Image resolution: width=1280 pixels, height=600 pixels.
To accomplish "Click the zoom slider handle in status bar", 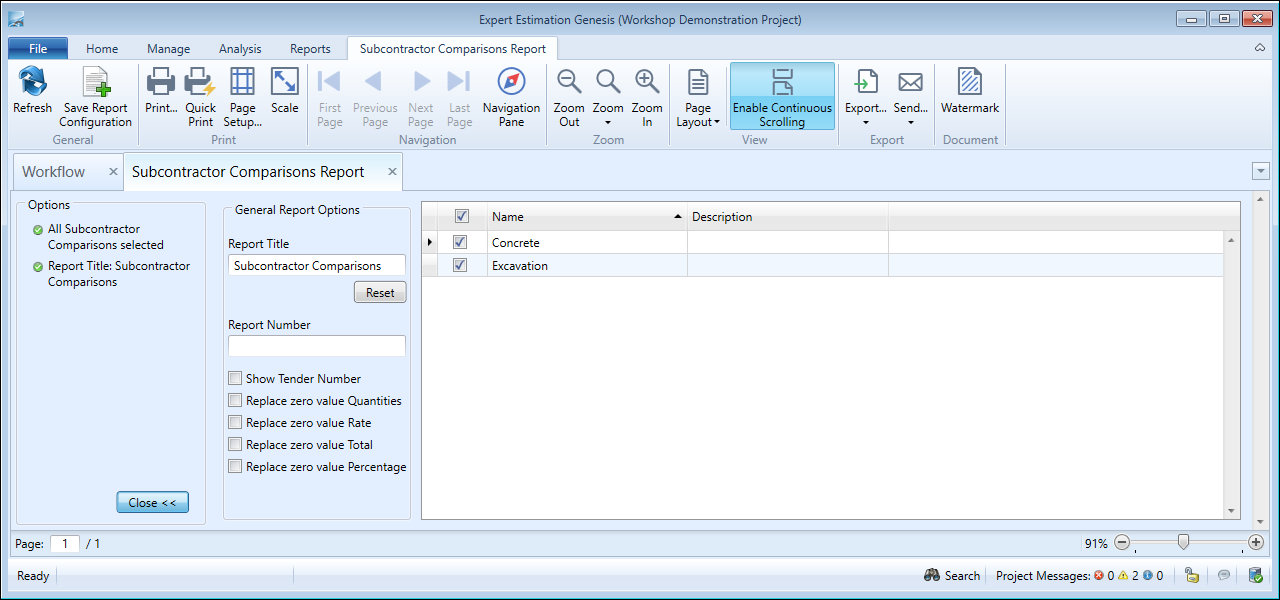I will (1183, 543).
